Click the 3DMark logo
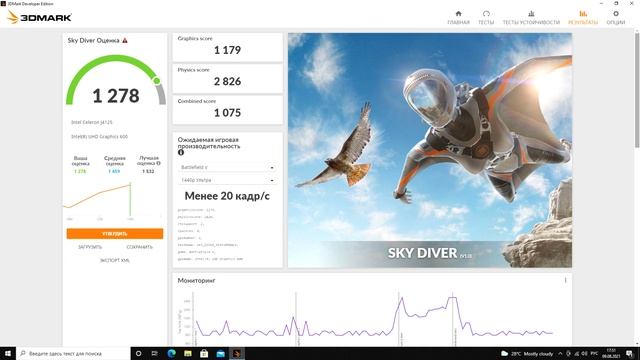The image size is (640, 360). (39, 17)
